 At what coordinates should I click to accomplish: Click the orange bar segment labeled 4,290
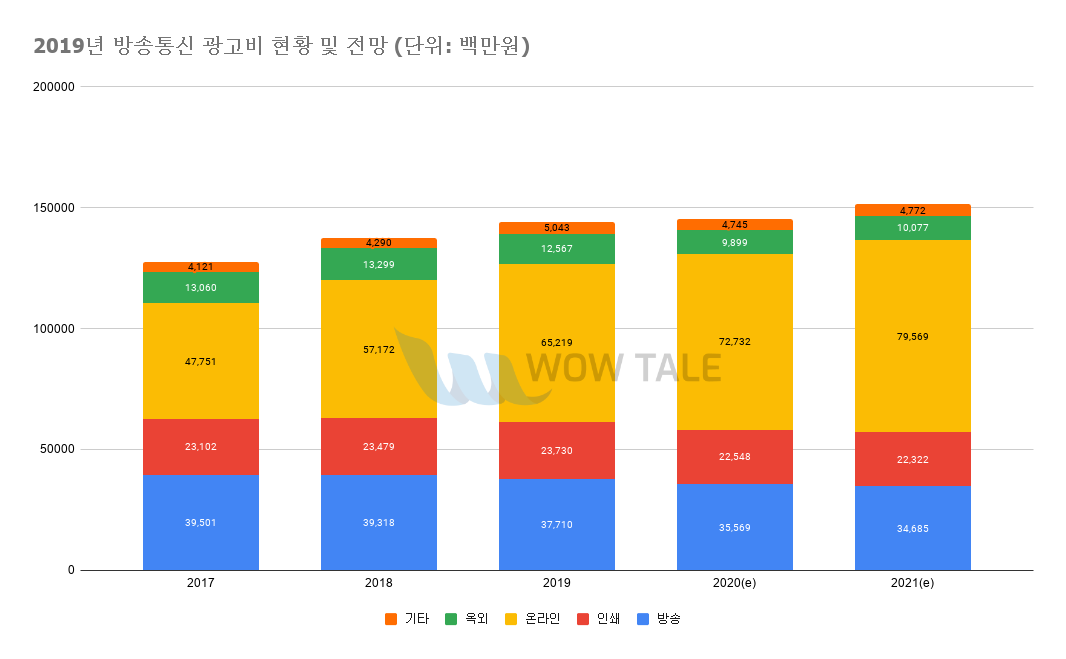(x=379, y=243)
